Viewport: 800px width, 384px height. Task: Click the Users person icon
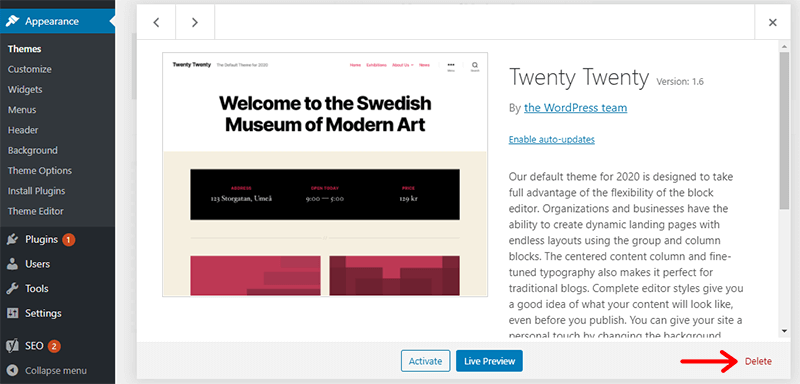(x=13, y=264)
